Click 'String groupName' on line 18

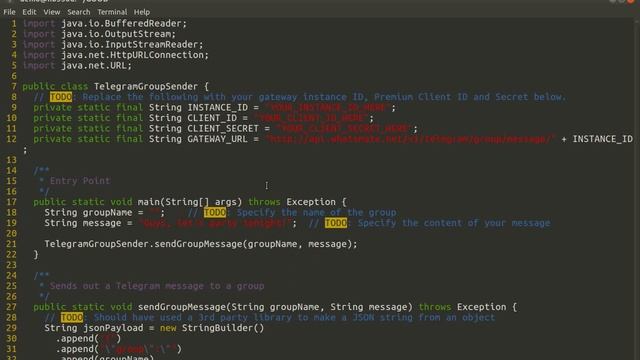click(x=88, y=213)
